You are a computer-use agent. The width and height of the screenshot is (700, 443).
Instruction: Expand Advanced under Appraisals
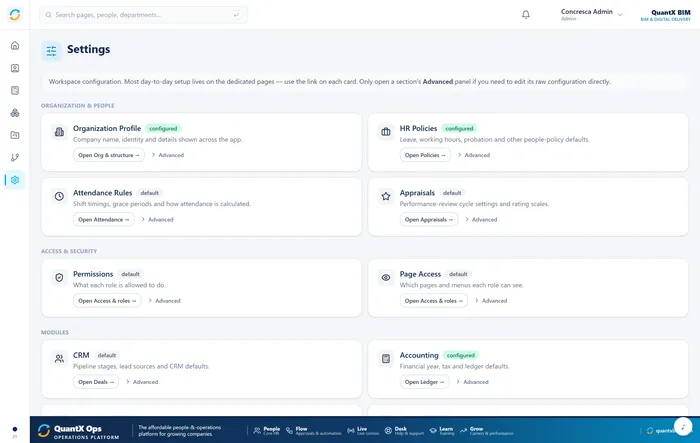tap(481, 219)
